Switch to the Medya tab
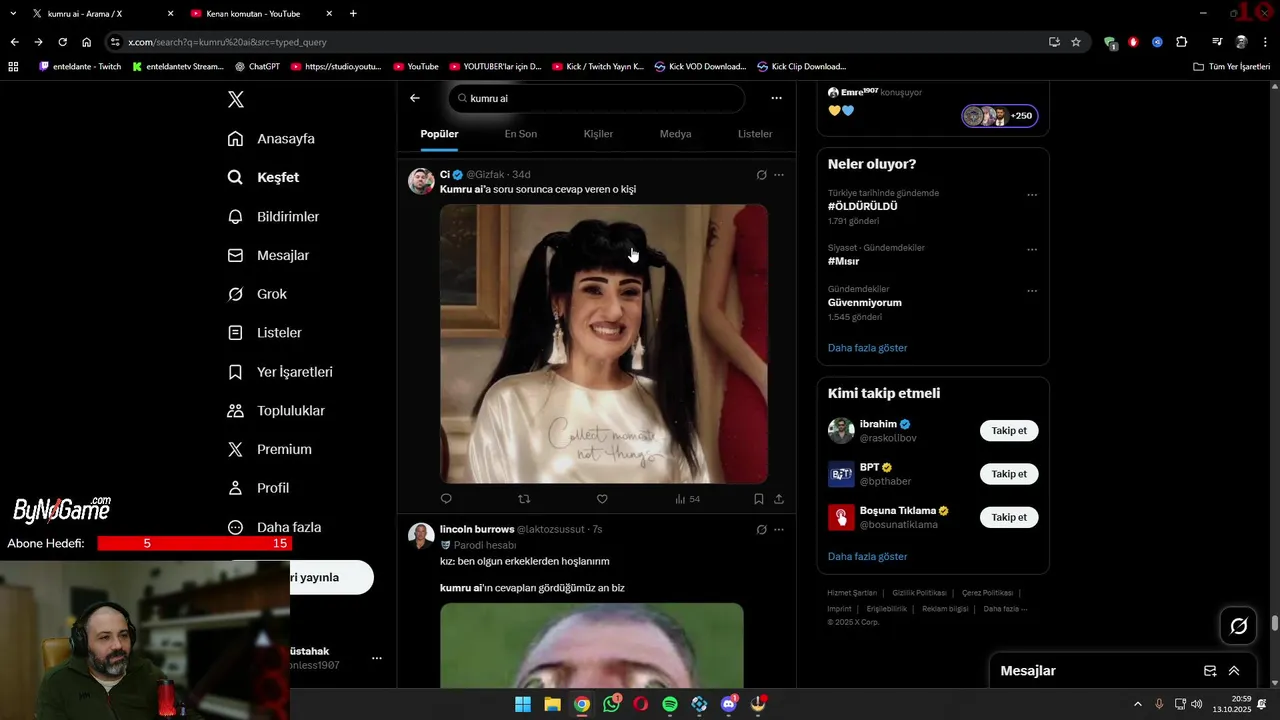The height and width of the screenshot is (720, 1280). (x=675, y=134)
